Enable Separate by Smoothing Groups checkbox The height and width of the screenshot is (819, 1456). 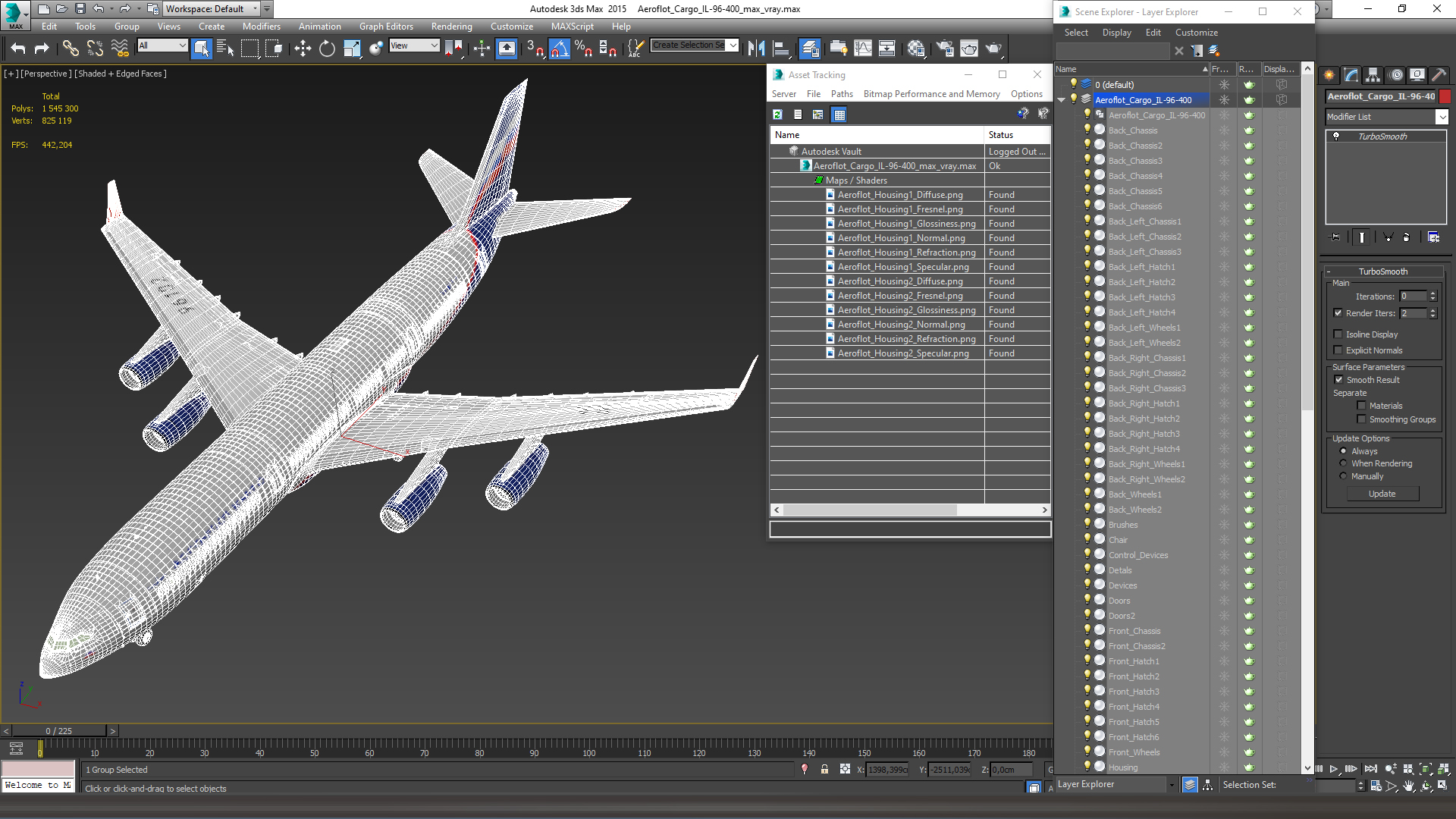[1361, 419]
